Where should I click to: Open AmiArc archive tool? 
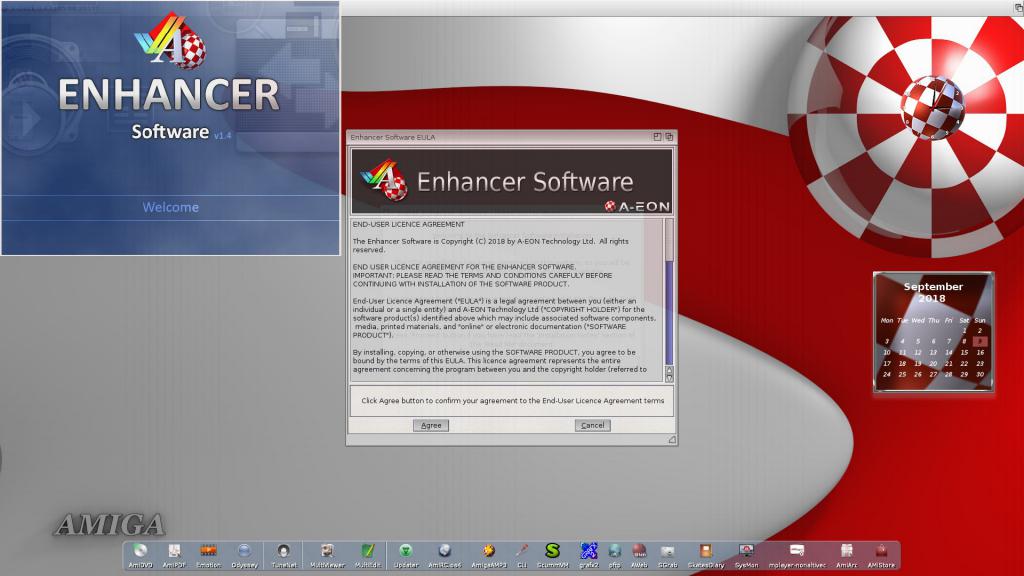click(846, 554)
